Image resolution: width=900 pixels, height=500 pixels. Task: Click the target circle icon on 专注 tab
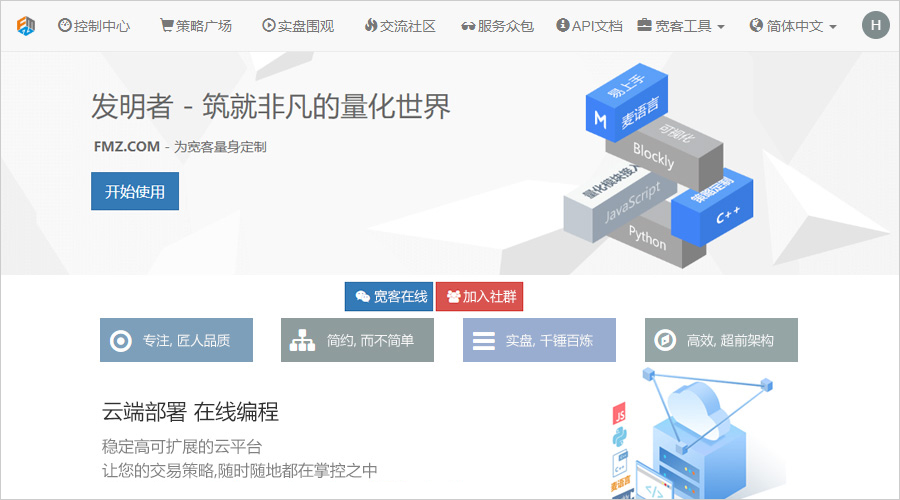pyautogui.click(x=121, y=341)
